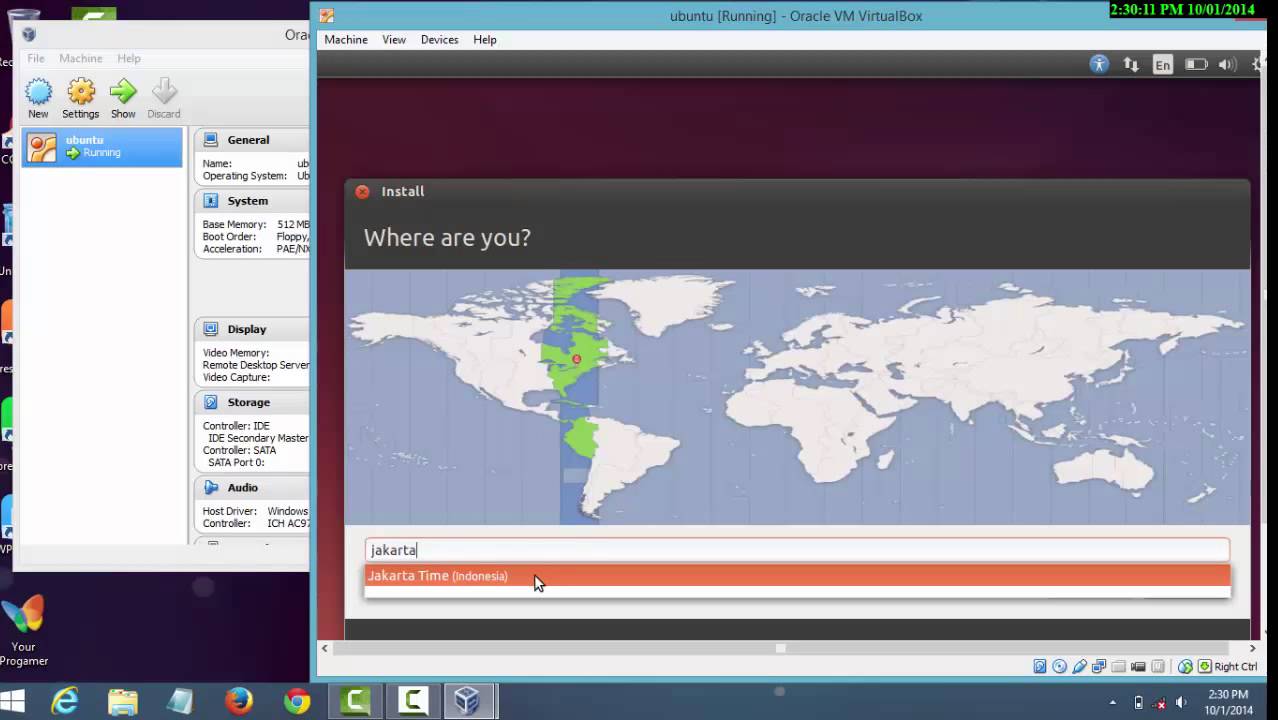
Task: Click the Ubuntu battery indicator
Action: (x=1196, y=64)
